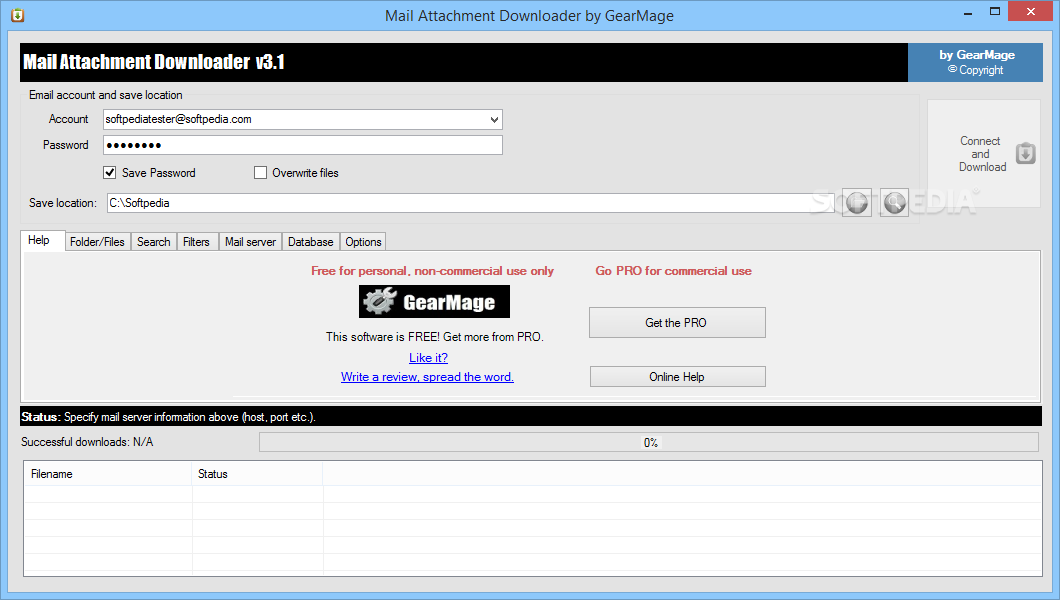Click into the Password field
Image resolution: width=1060 pixels, height=600 pixels.
tap(303, 145)
